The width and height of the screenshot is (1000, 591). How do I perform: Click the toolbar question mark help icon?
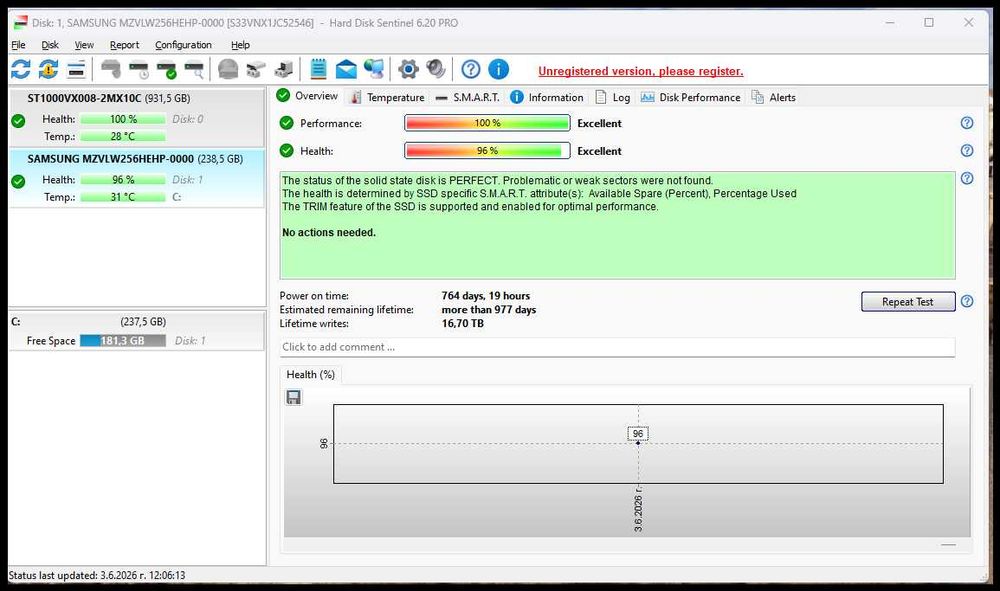pos(471,69)
